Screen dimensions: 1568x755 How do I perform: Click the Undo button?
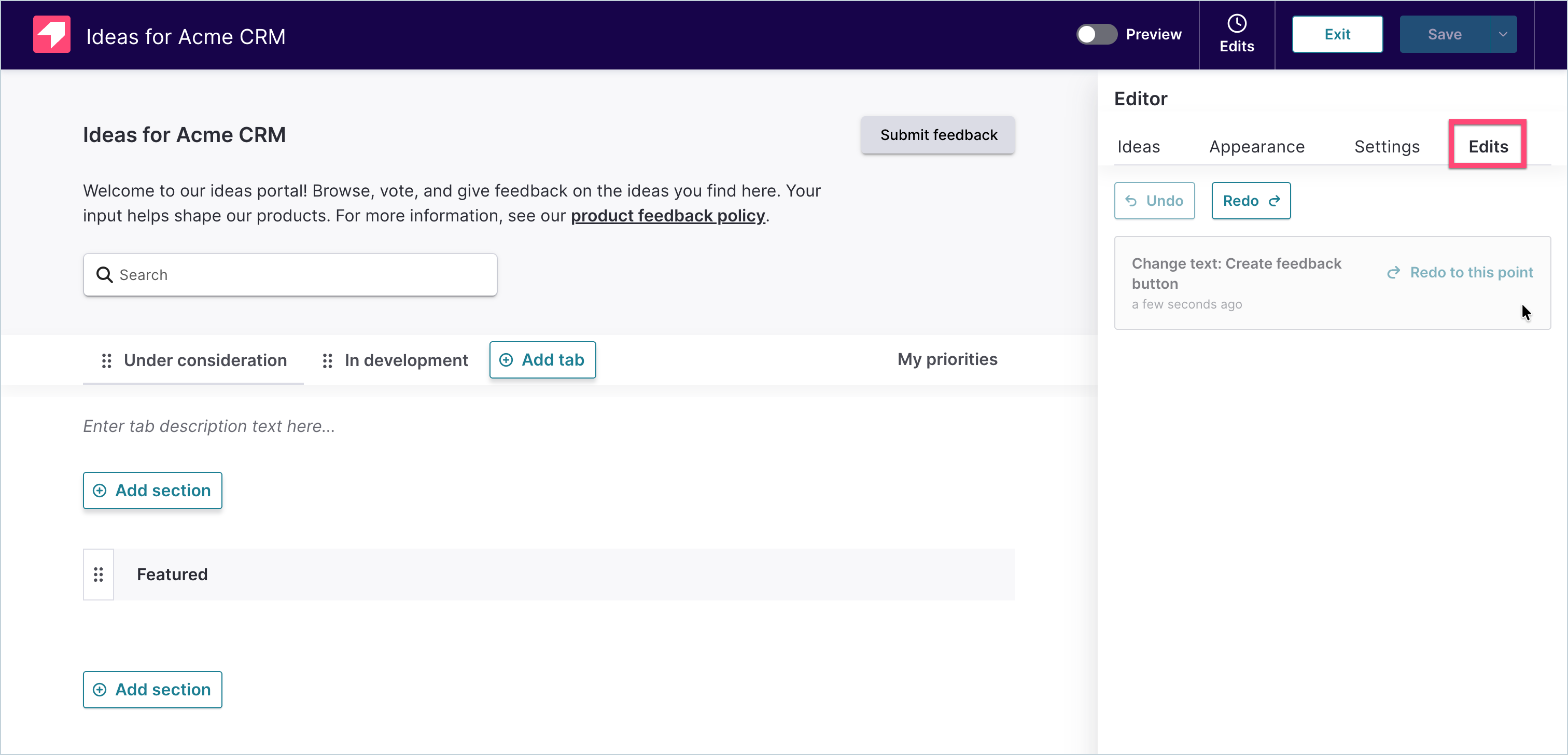[1154, 200]
